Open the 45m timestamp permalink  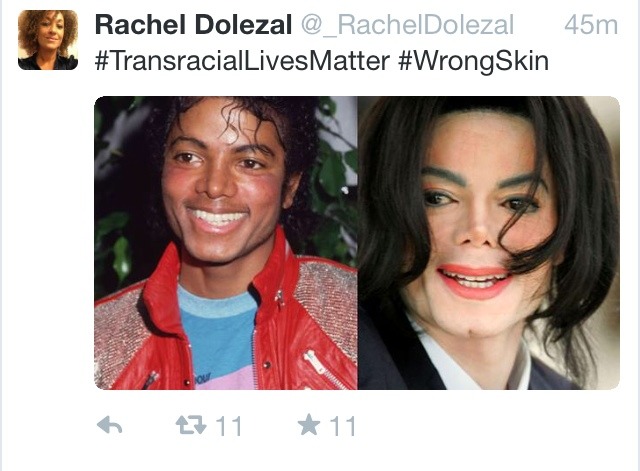pyautogui.click(x=591, y=25)
